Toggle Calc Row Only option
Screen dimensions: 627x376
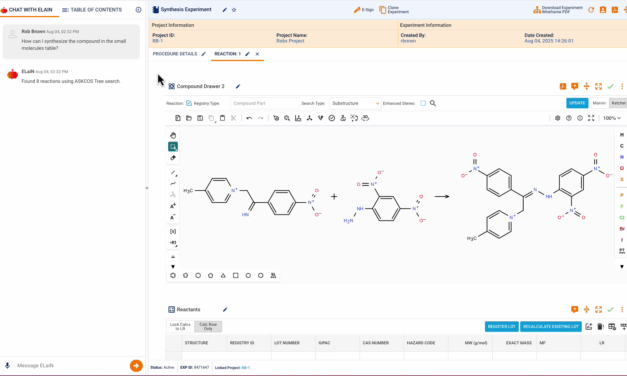coord(208,326)
